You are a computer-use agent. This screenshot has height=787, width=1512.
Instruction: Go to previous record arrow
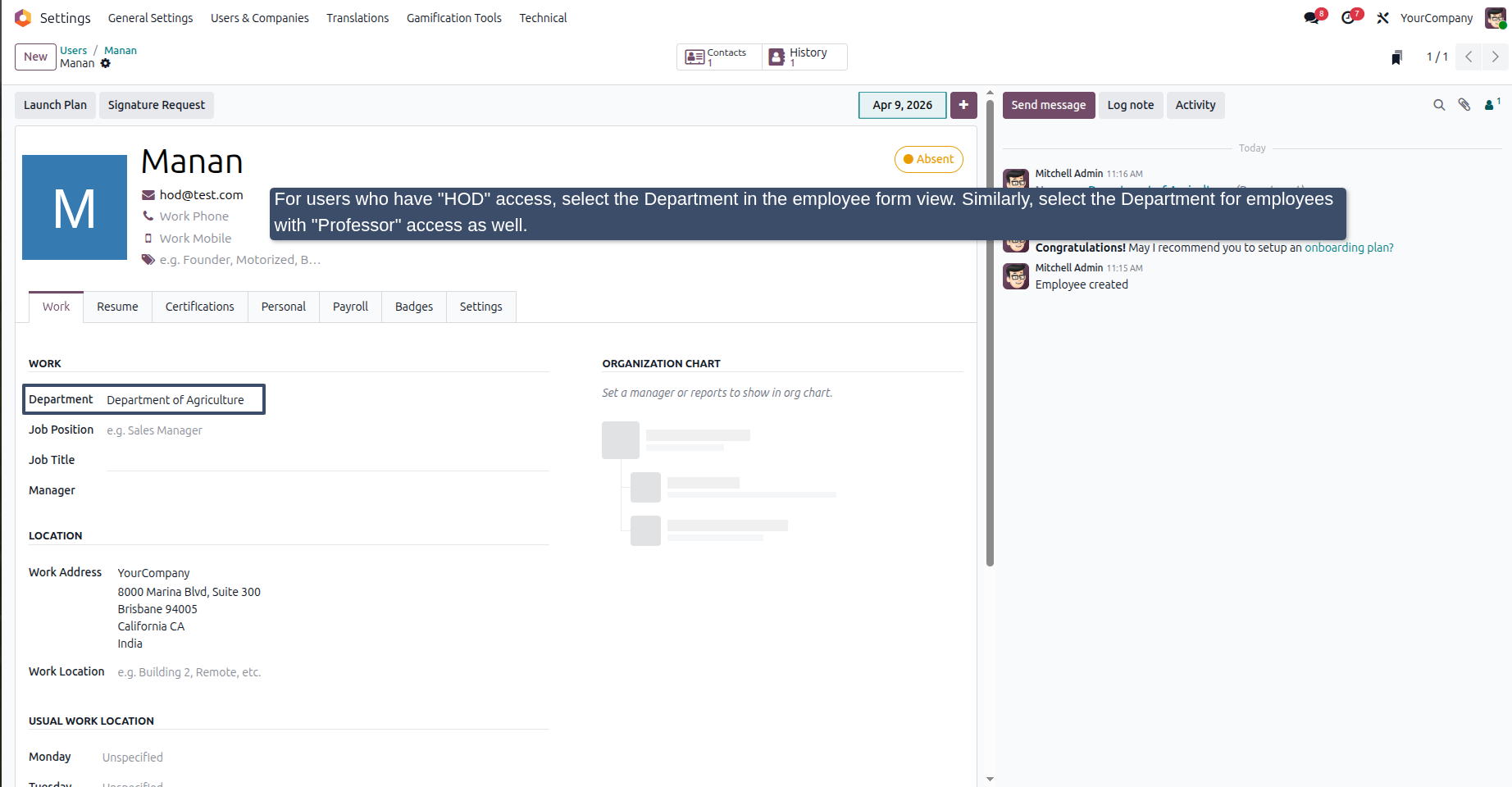(1469, 57)
